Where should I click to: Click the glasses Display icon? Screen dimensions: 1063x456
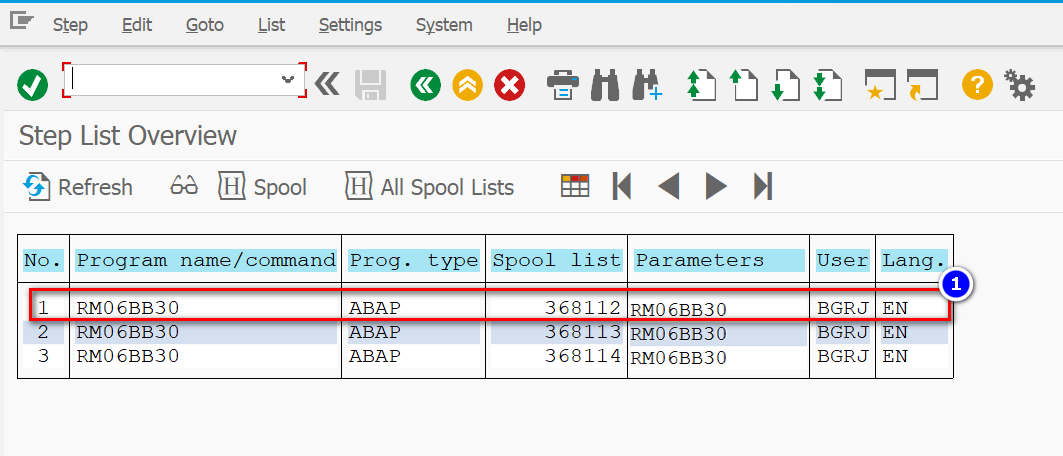pyautogui.click(x=184, y=186)
